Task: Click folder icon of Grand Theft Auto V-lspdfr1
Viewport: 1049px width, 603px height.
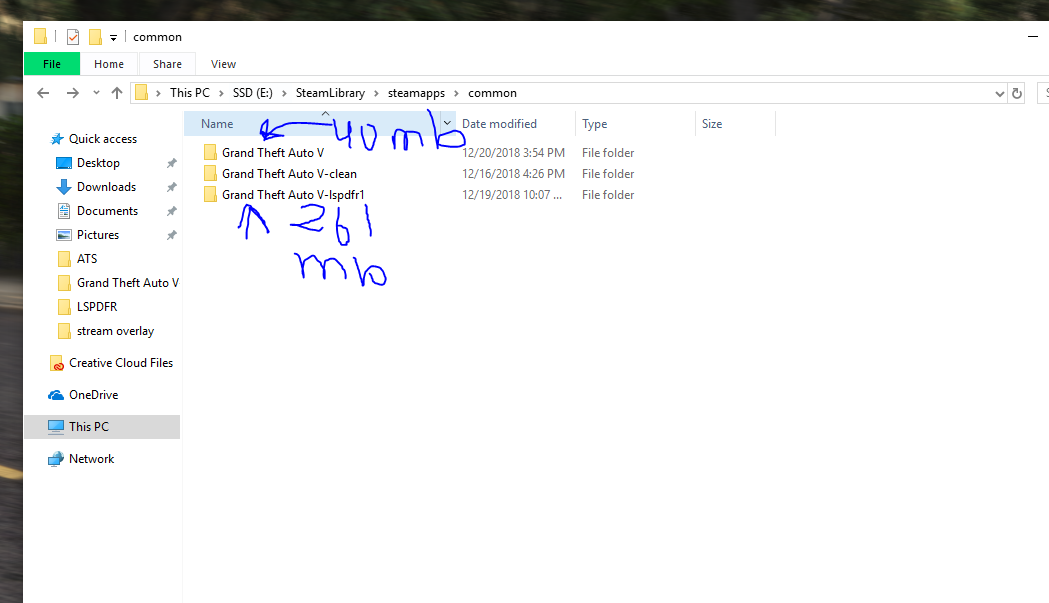Action: click(x=210, y=195)
